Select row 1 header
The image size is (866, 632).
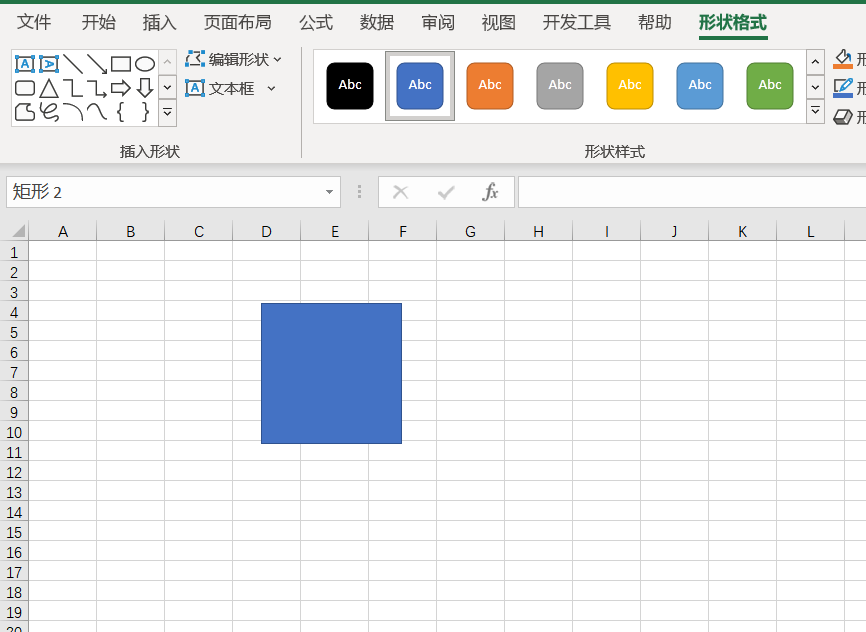coord(14,252)
